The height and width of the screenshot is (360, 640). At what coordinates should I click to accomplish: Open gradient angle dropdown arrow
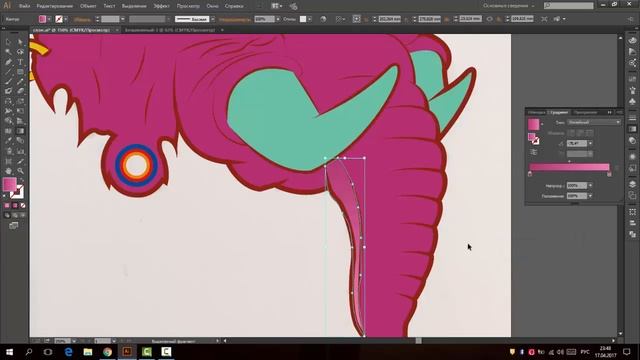click(590, 143)
